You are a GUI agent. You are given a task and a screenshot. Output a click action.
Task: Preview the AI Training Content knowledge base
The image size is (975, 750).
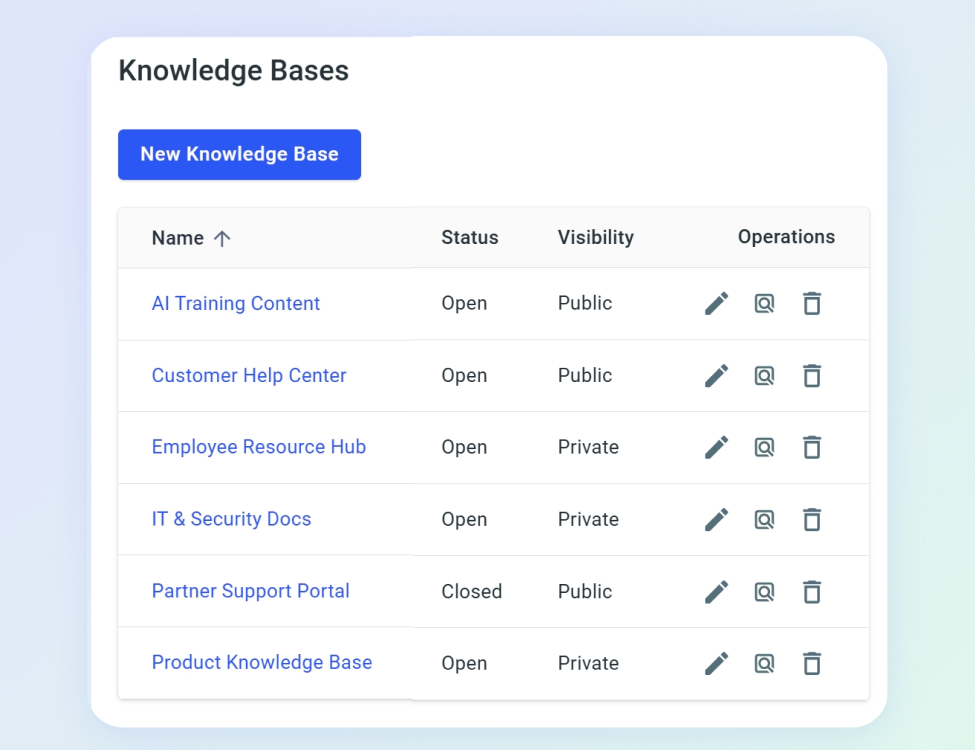[764, 303]
